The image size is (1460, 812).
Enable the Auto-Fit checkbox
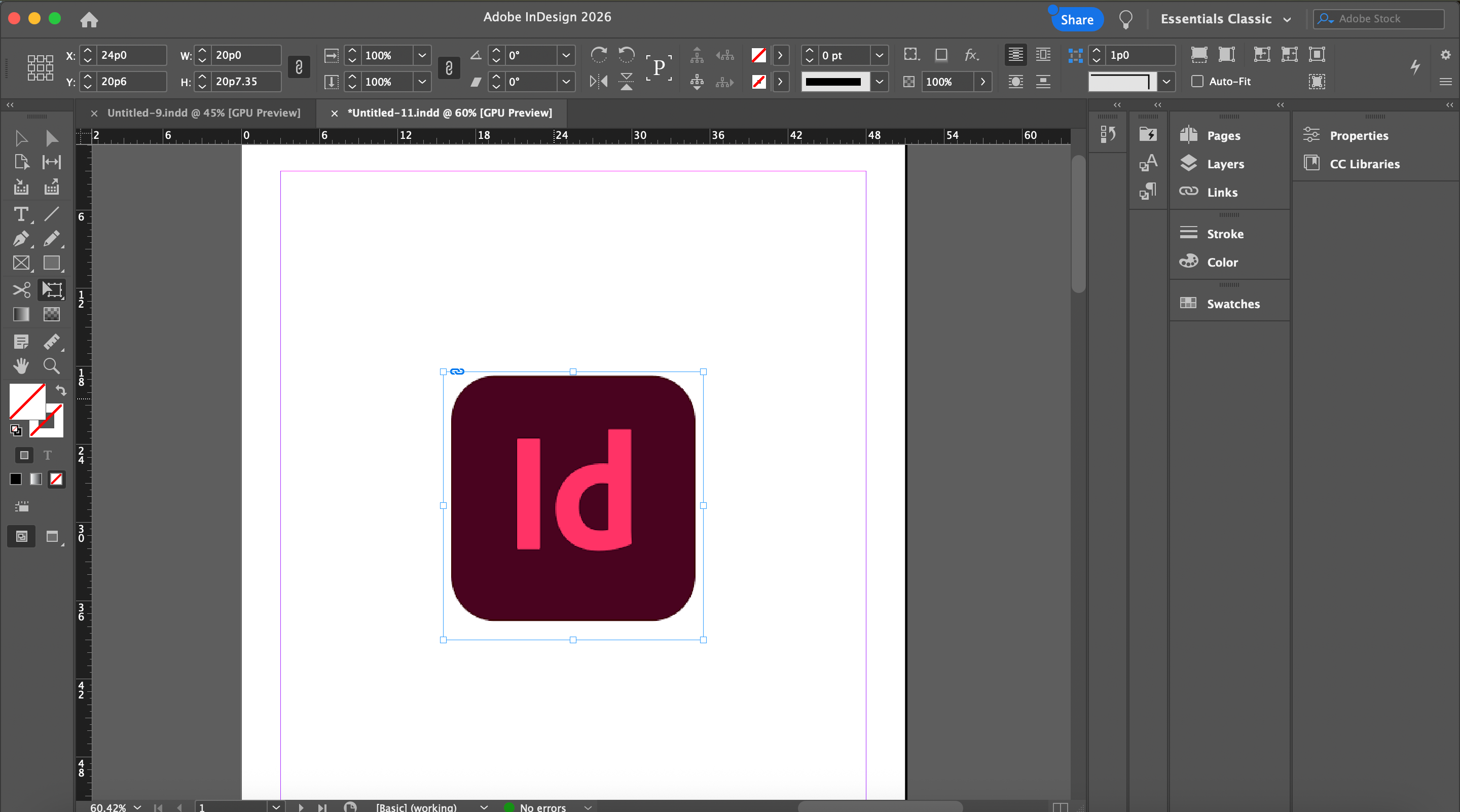pos(1197,82)
